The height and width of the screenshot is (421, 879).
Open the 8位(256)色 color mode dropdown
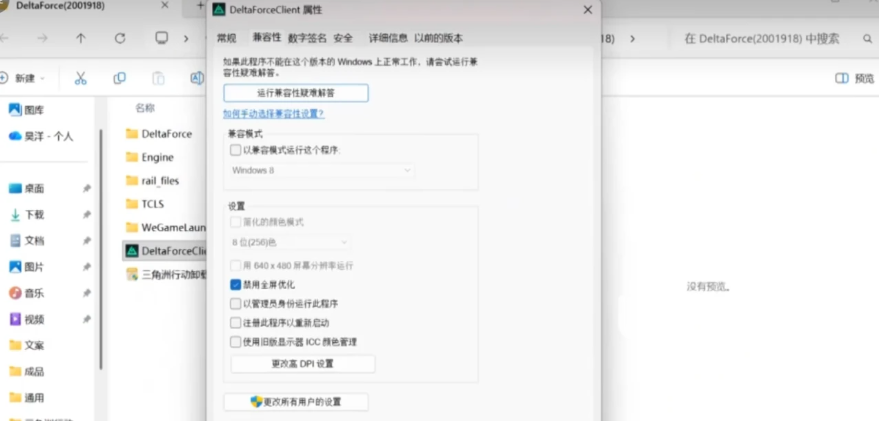click(x=290, y=242)
